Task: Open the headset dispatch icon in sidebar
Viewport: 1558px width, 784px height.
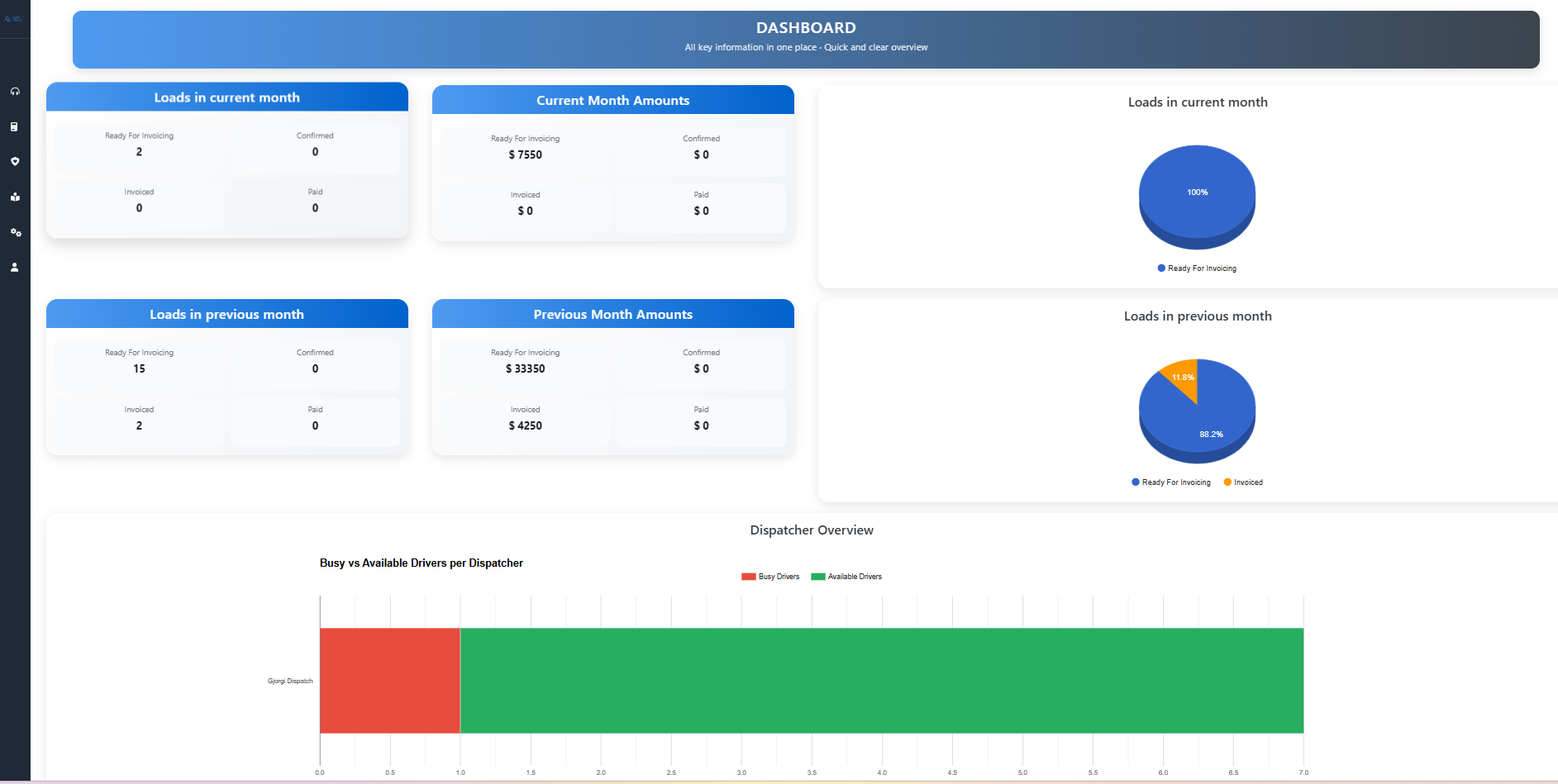Action: 15,92
